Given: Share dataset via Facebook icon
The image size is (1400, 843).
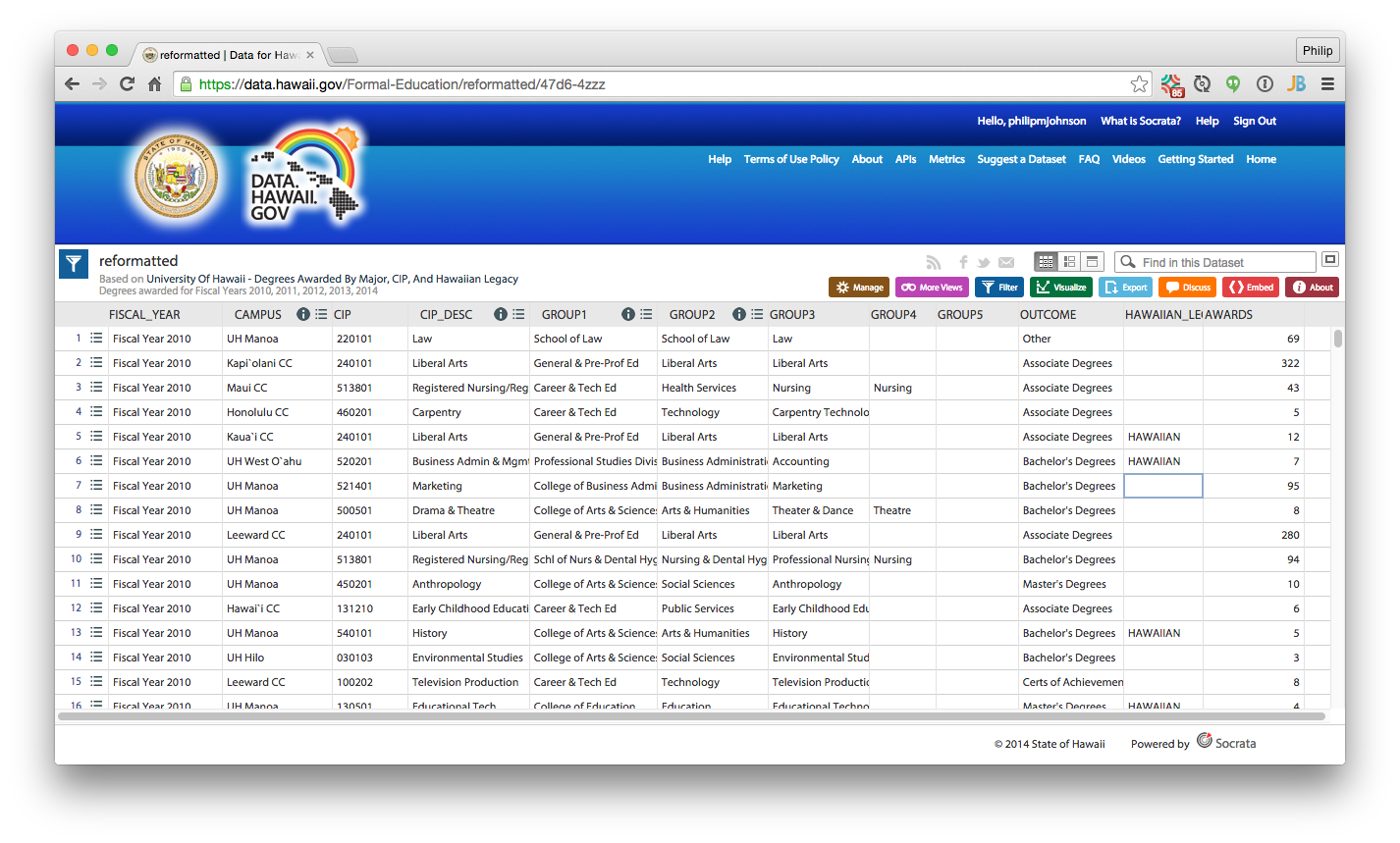Looking at the screenshot, I should click(x=963, y=262).
